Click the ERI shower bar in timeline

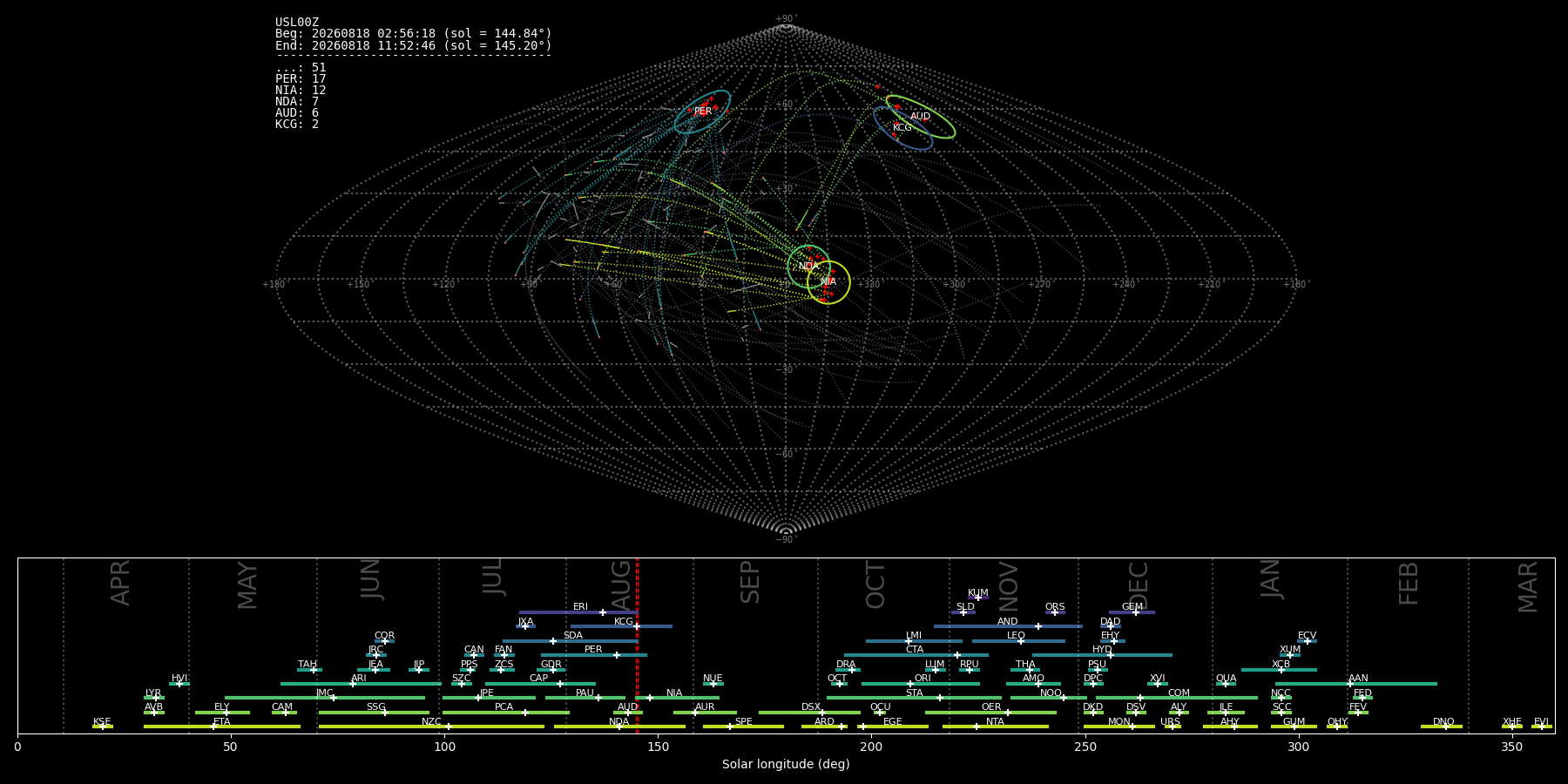click(578, 612)
